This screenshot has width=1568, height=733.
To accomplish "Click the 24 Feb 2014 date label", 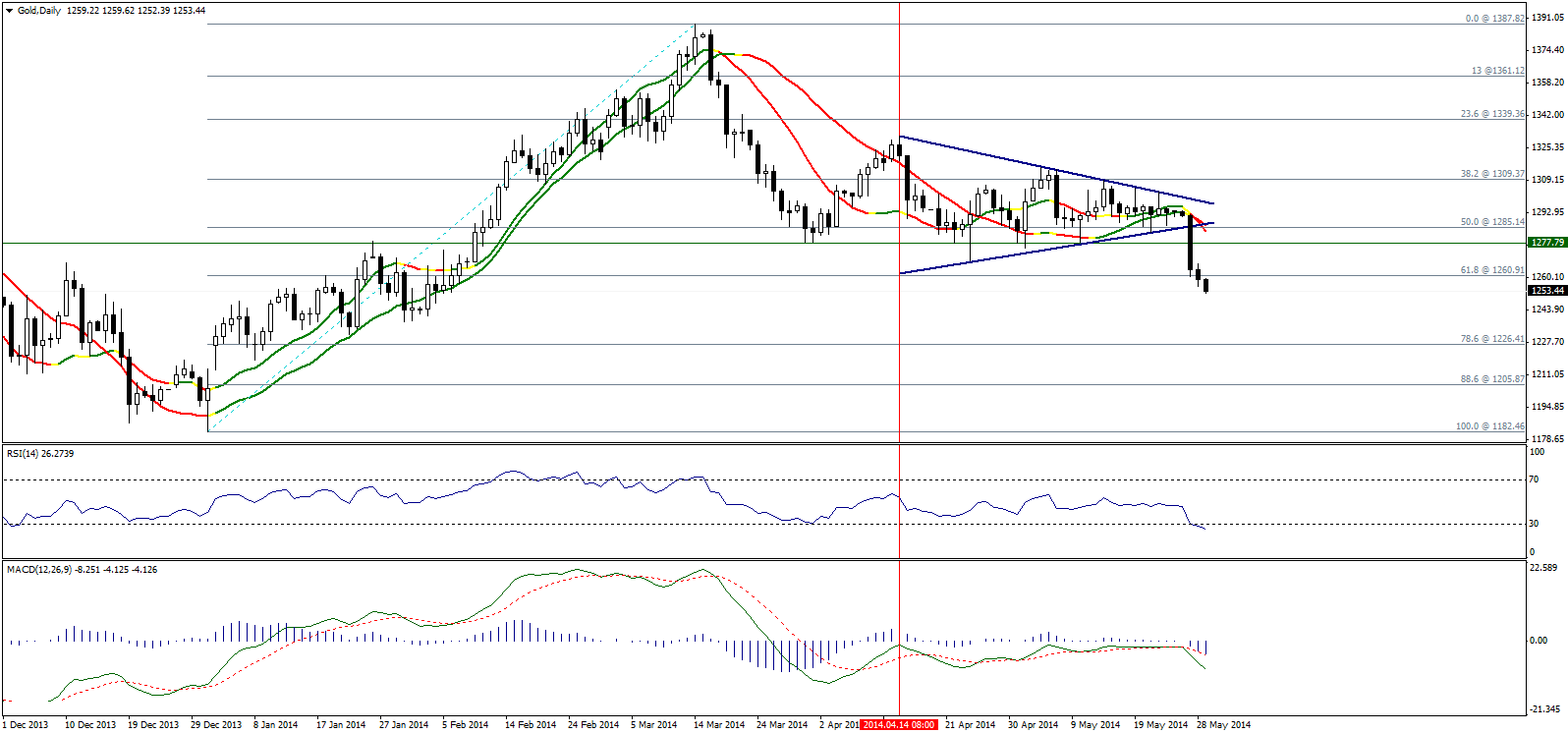I will (593, 725).
